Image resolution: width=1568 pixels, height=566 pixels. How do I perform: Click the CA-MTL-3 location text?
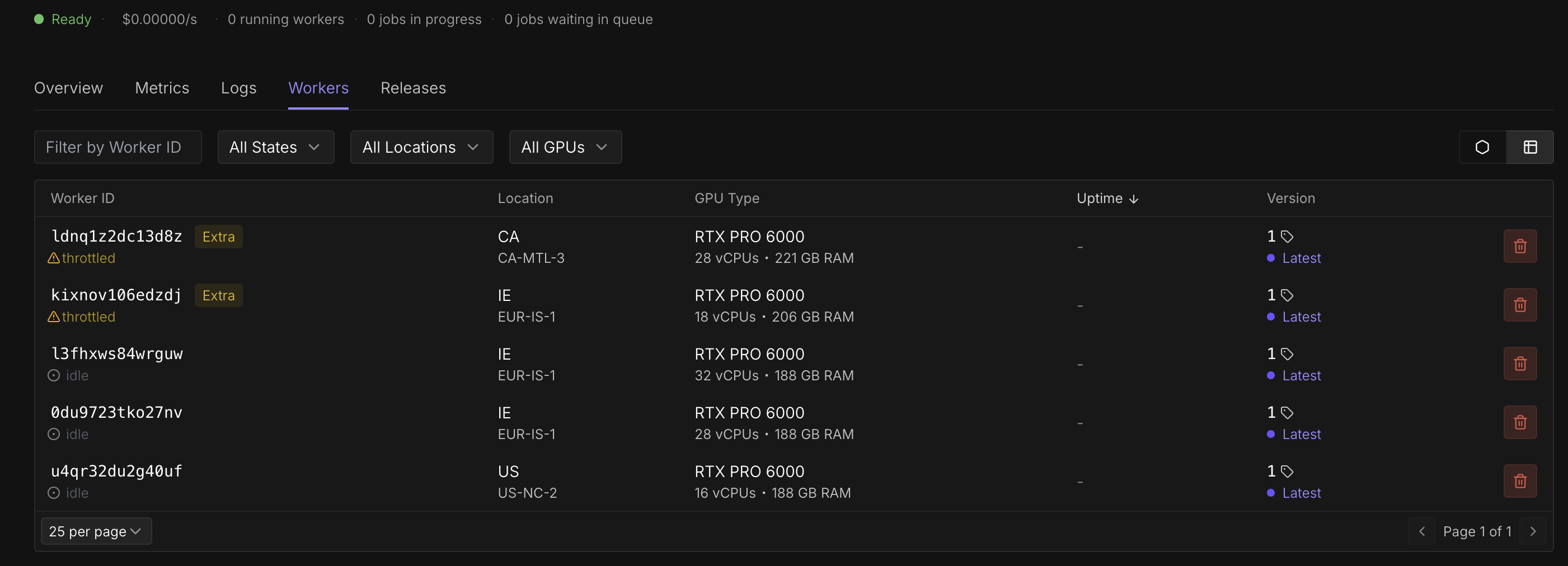531,258
